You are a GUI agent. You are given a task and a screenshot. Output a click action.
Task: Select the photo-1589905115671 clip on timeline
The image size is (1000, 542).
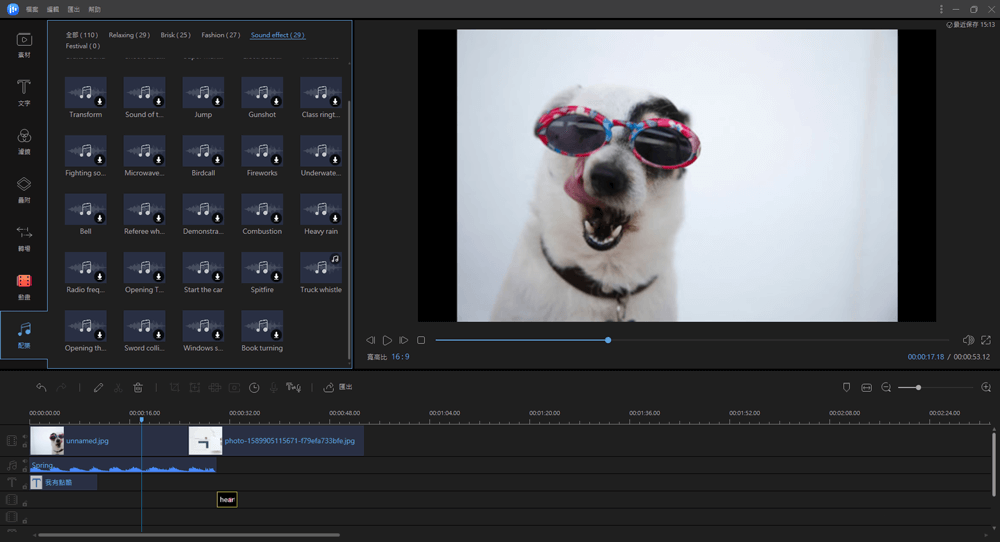276,441
